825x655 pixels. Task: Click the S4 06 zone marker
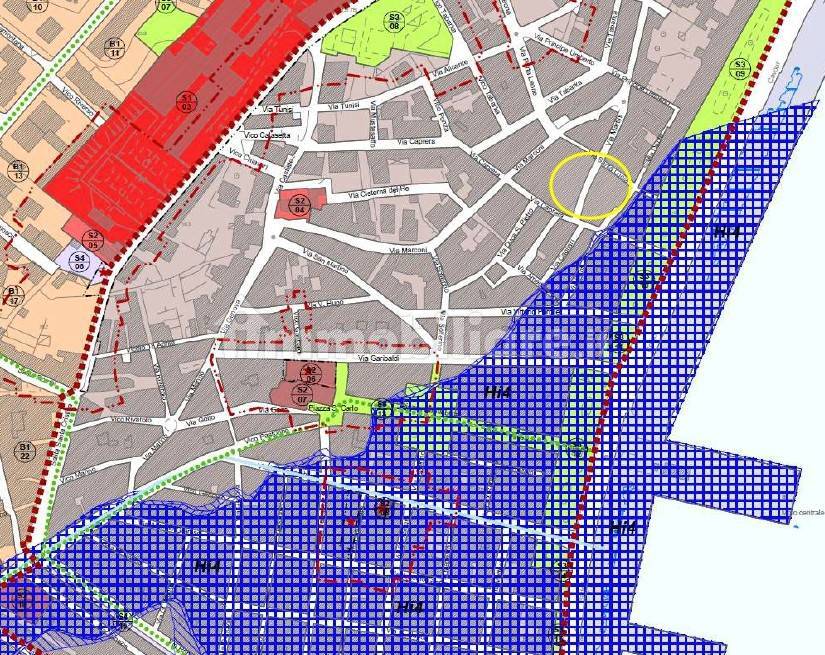click(x=80, y=262)
